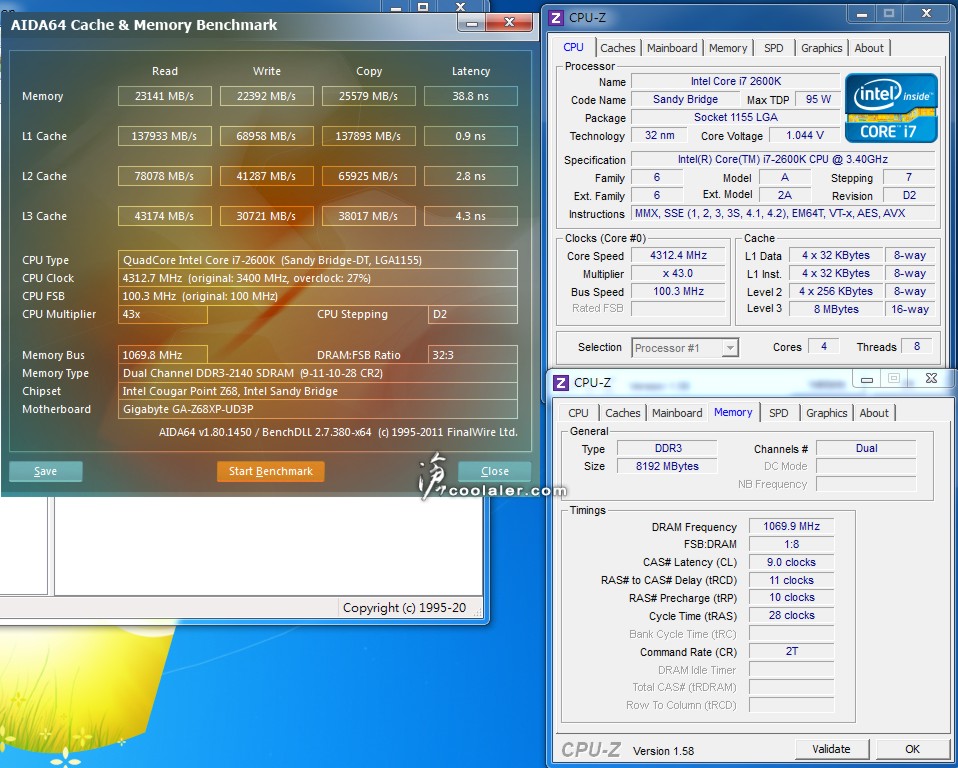This screenshot has height=768, width=958.
Task: Click the Save button in AIDA64
Action: (x=45, y=471)
